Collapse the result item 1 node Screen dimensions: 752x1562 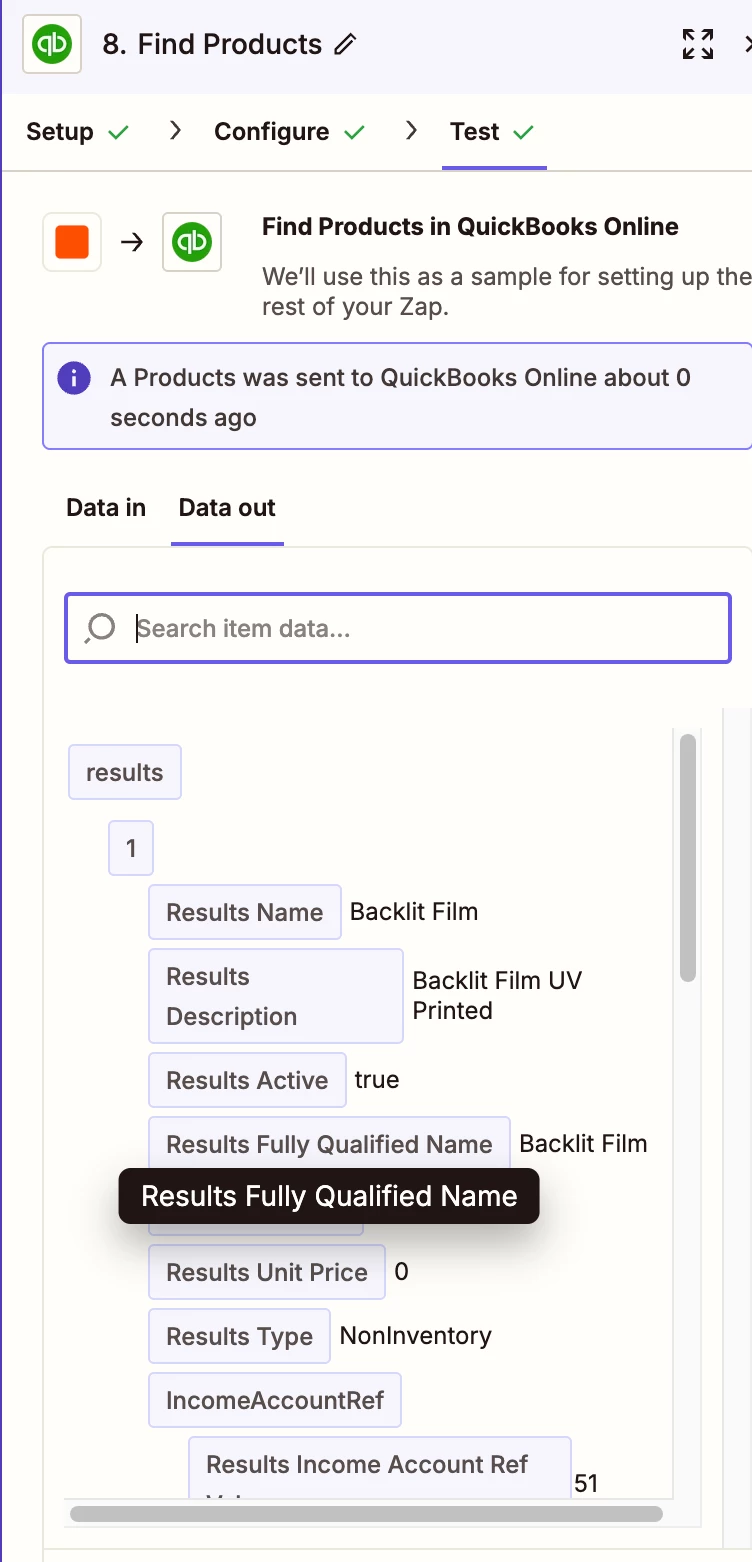pos(131,848)
